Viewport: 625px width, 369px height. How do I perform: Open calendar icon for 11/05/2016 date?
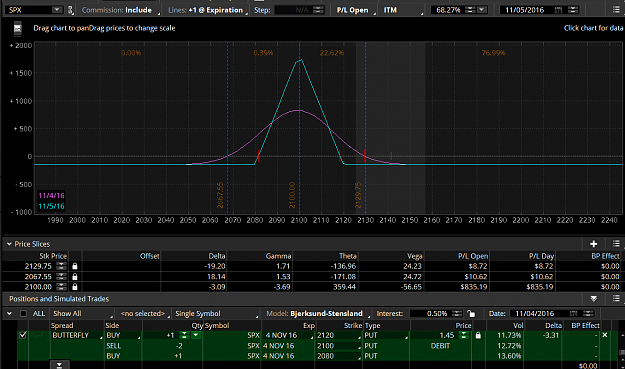558,10
